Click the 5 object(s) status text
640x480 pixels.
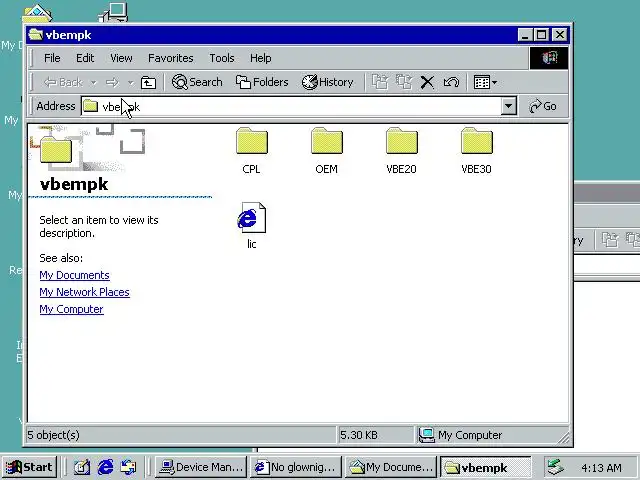53,435
